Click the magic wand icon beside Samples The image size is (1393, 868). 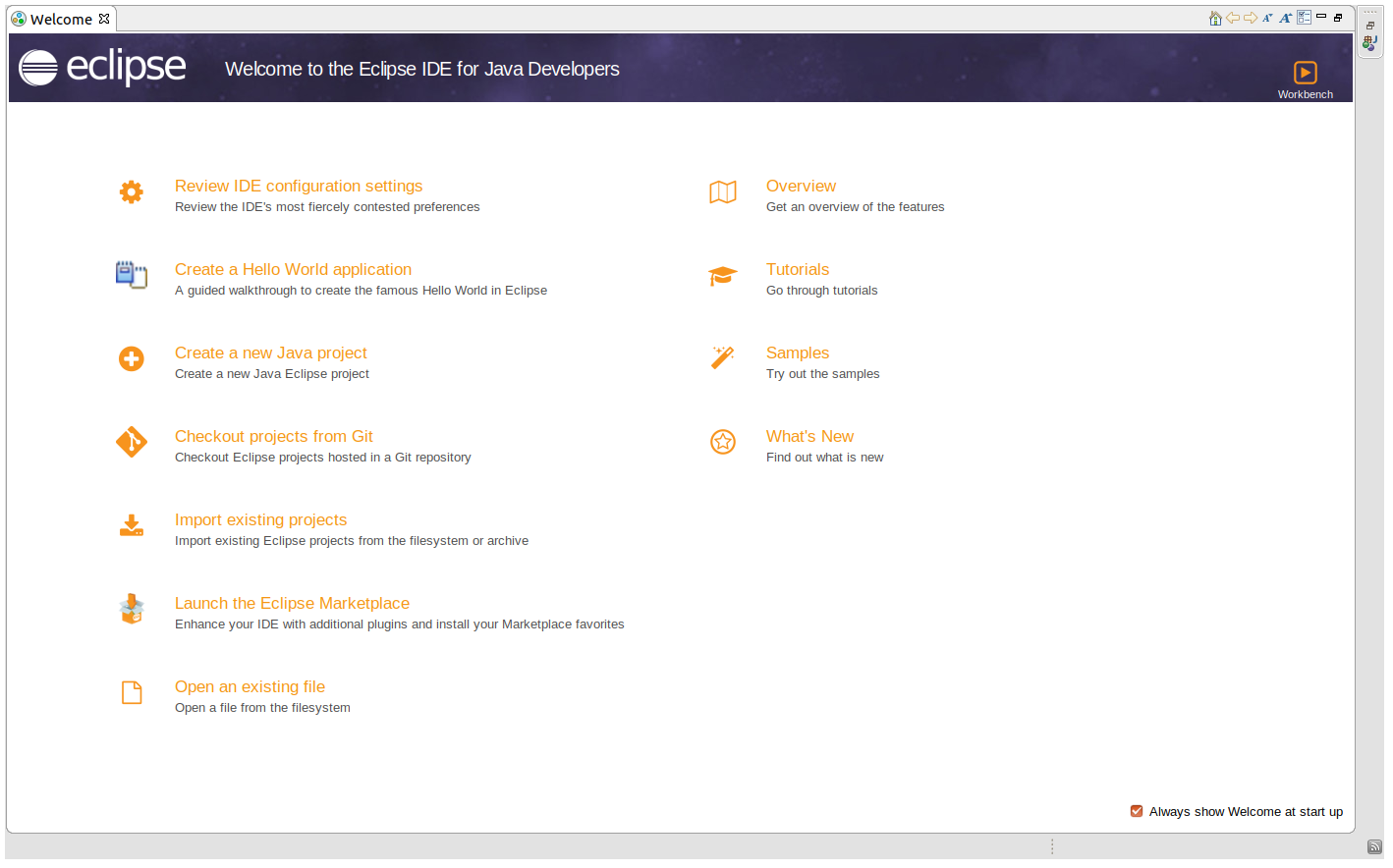pyautogui.click(x=723, y=357)
